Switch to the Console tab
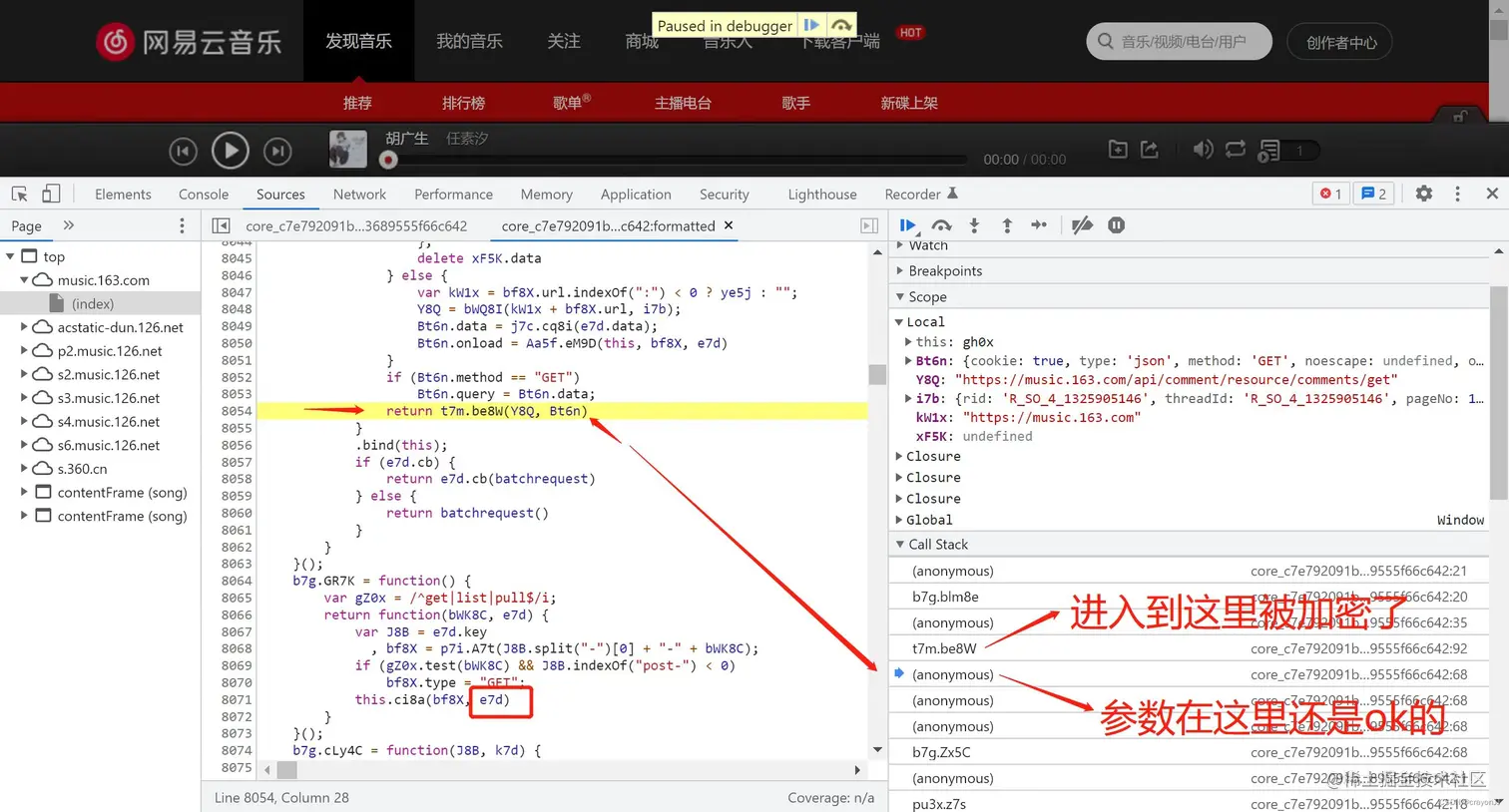 click(x=204, y=194)
